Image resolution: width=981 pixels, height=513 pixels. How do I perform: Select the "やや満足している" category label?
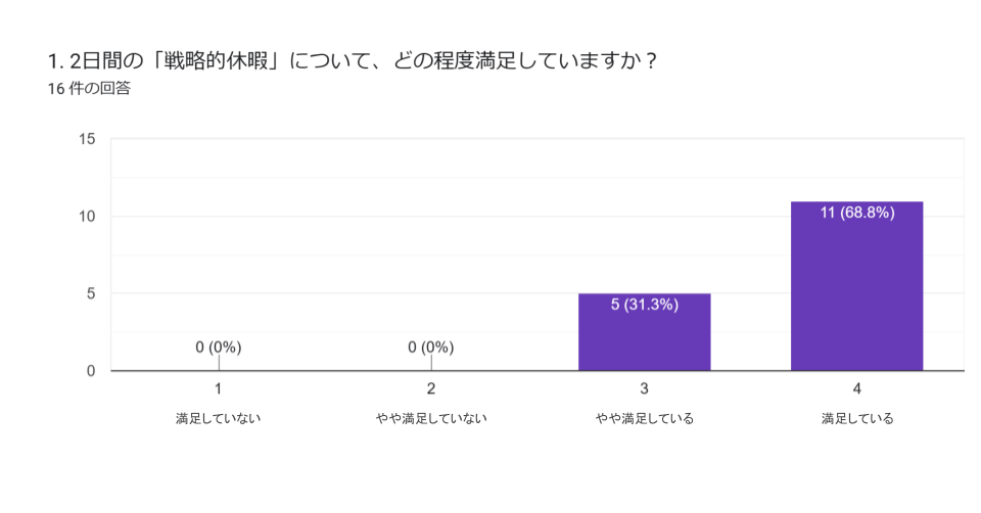(644, 419)
